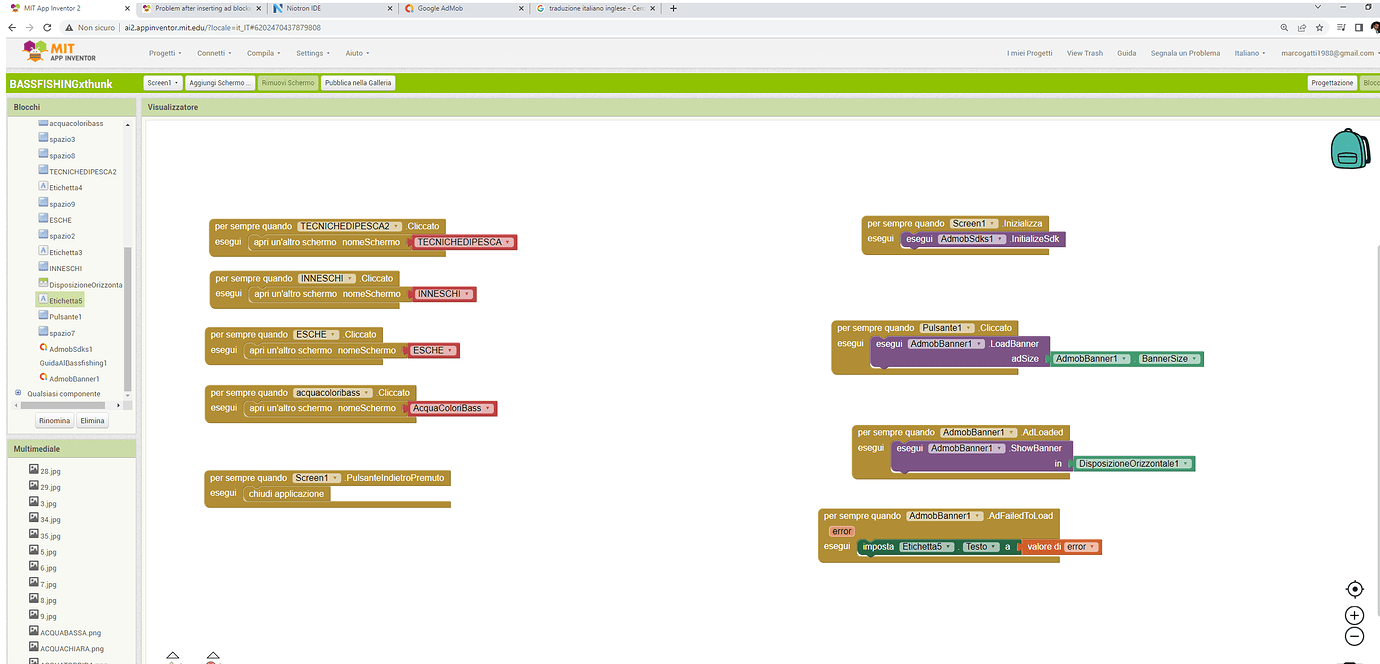Click the Rinomina button

pos(55,421)
